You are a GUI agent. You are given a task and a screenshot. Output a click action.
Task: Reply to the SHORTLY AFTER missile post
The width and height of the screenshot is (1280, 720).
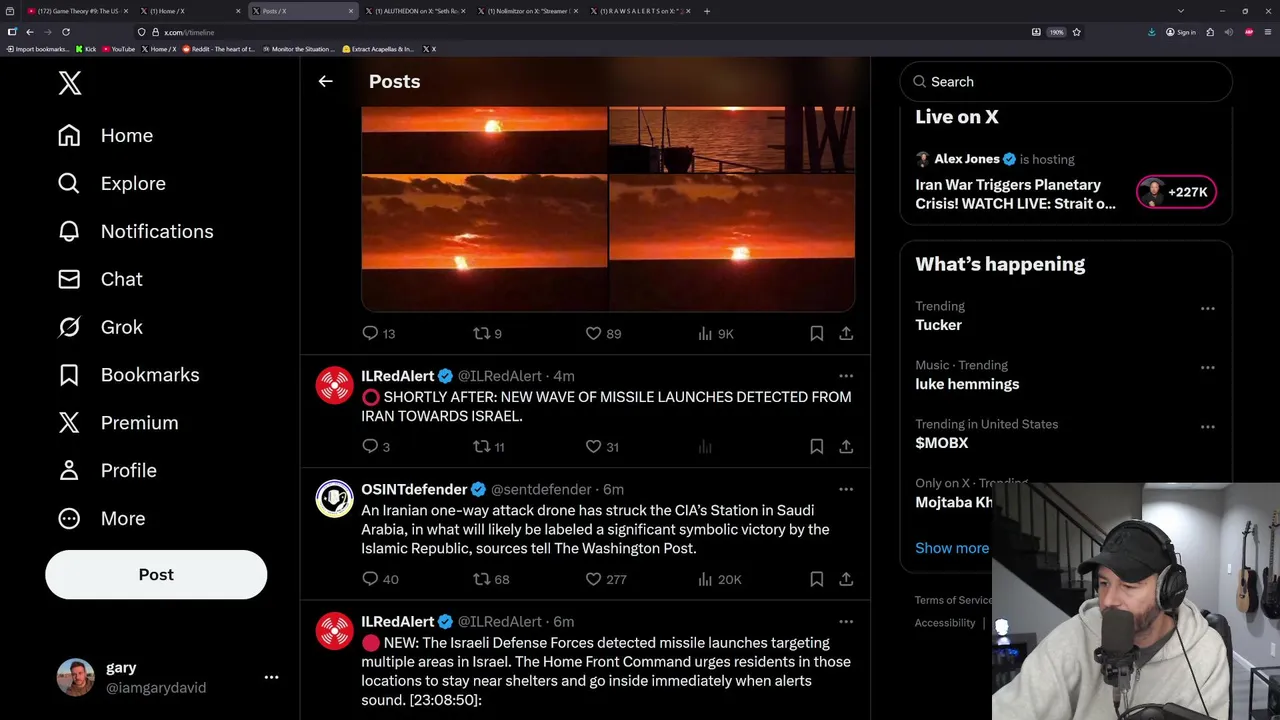(376, 446)
